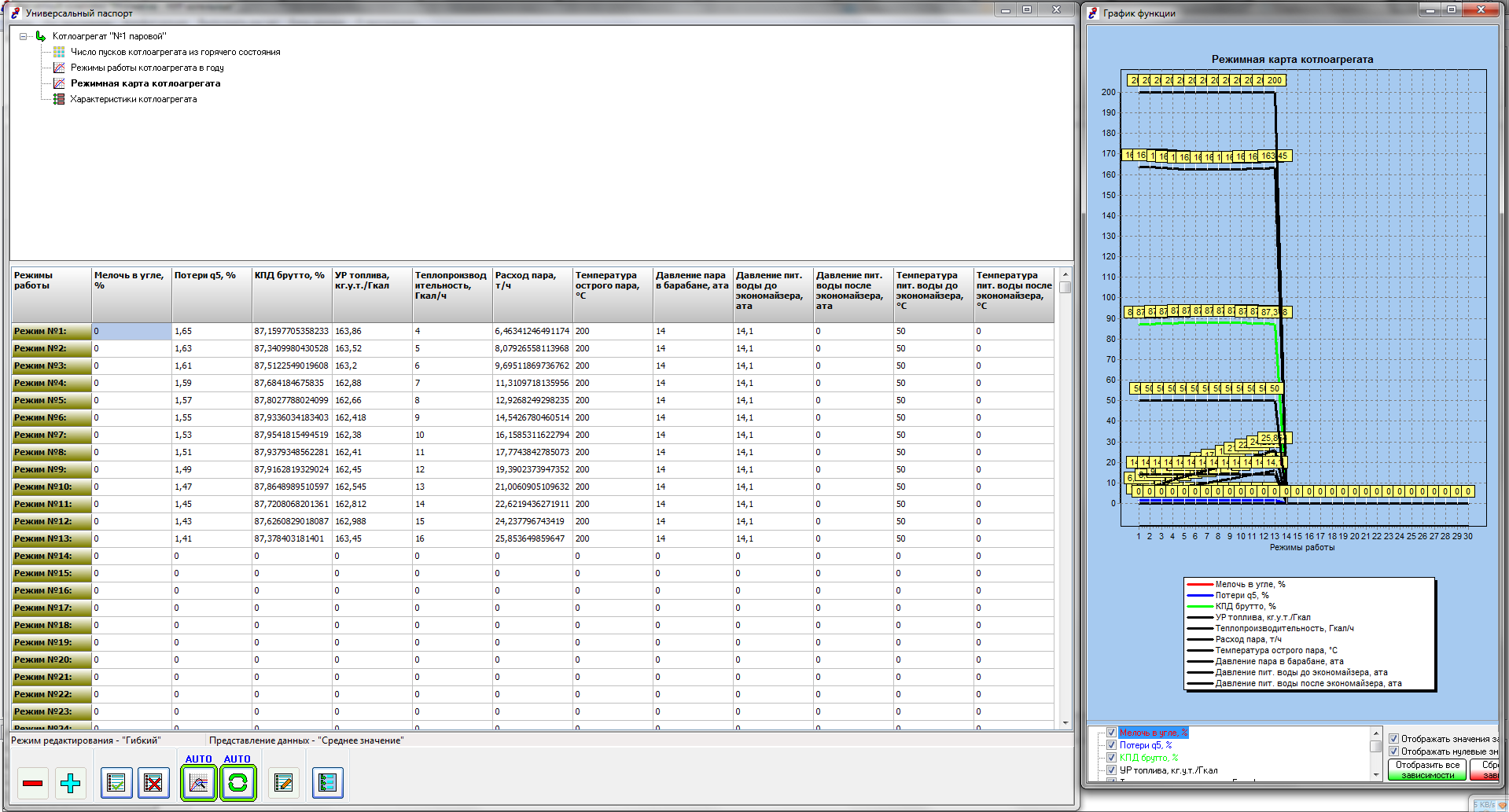Click 'Отобразить все зависимости' green button
Image resolution: width=1509 pixels, height=812 pixels.
(x=1427, y=770)
